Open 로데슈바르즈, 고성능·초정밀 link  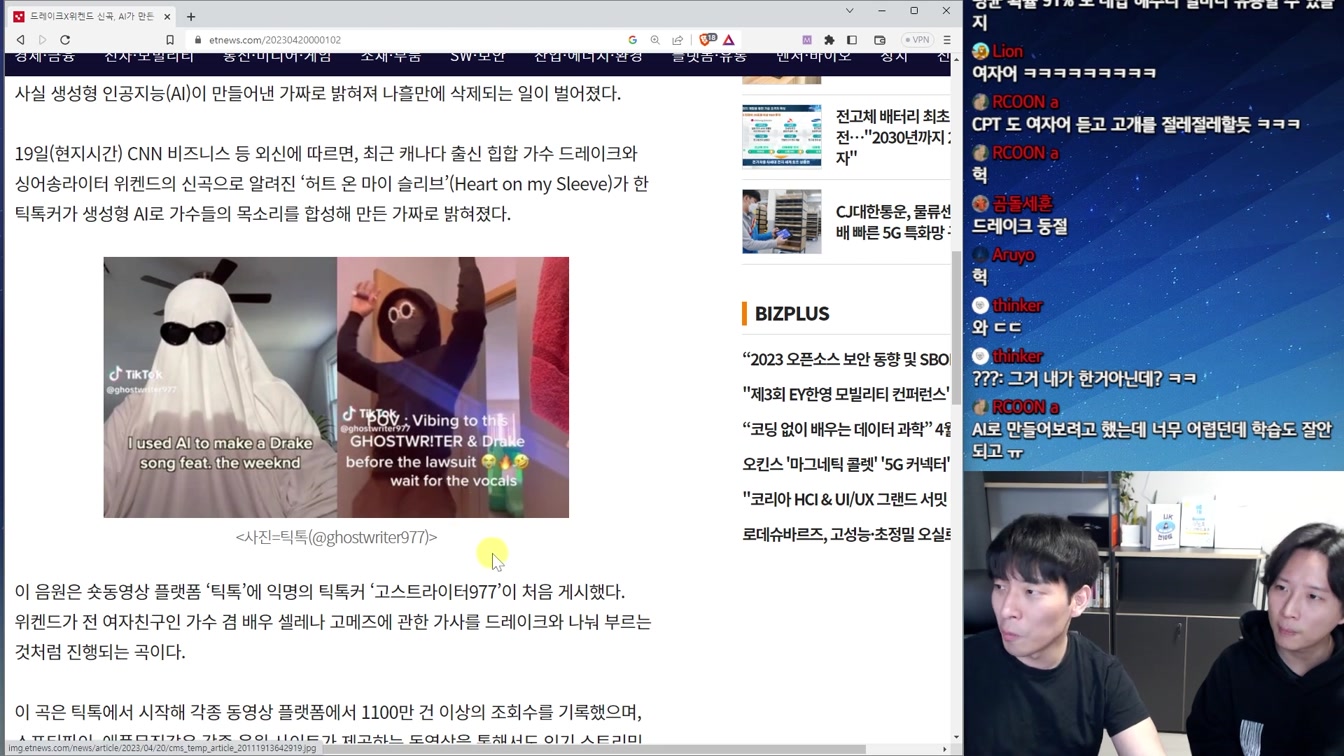click(846, 534)
